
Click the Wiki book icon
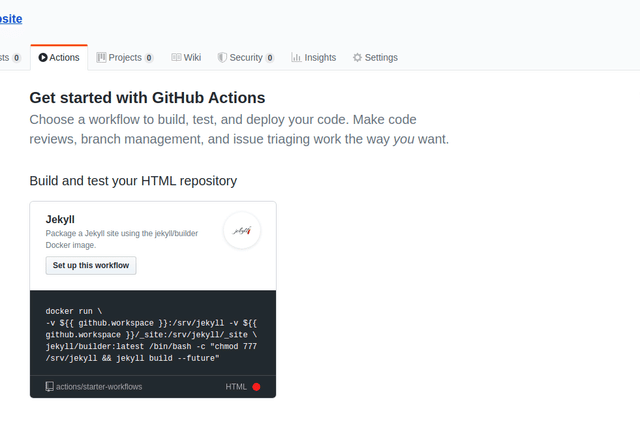click(176, 57)
